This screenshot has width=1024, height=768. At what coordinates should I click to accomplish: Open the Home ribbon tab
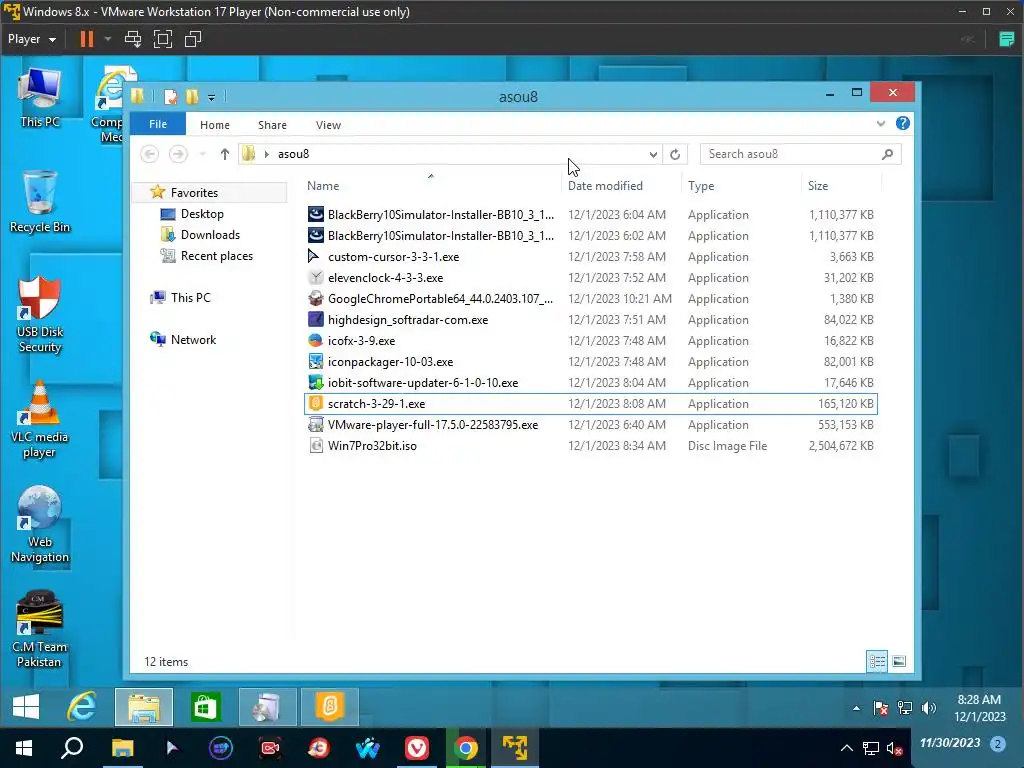215,125
